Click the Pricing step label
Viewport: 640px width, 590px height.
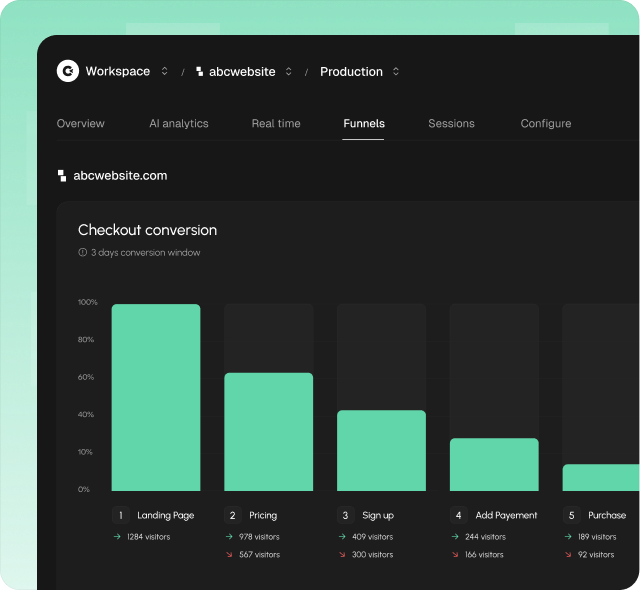[263, 516]
